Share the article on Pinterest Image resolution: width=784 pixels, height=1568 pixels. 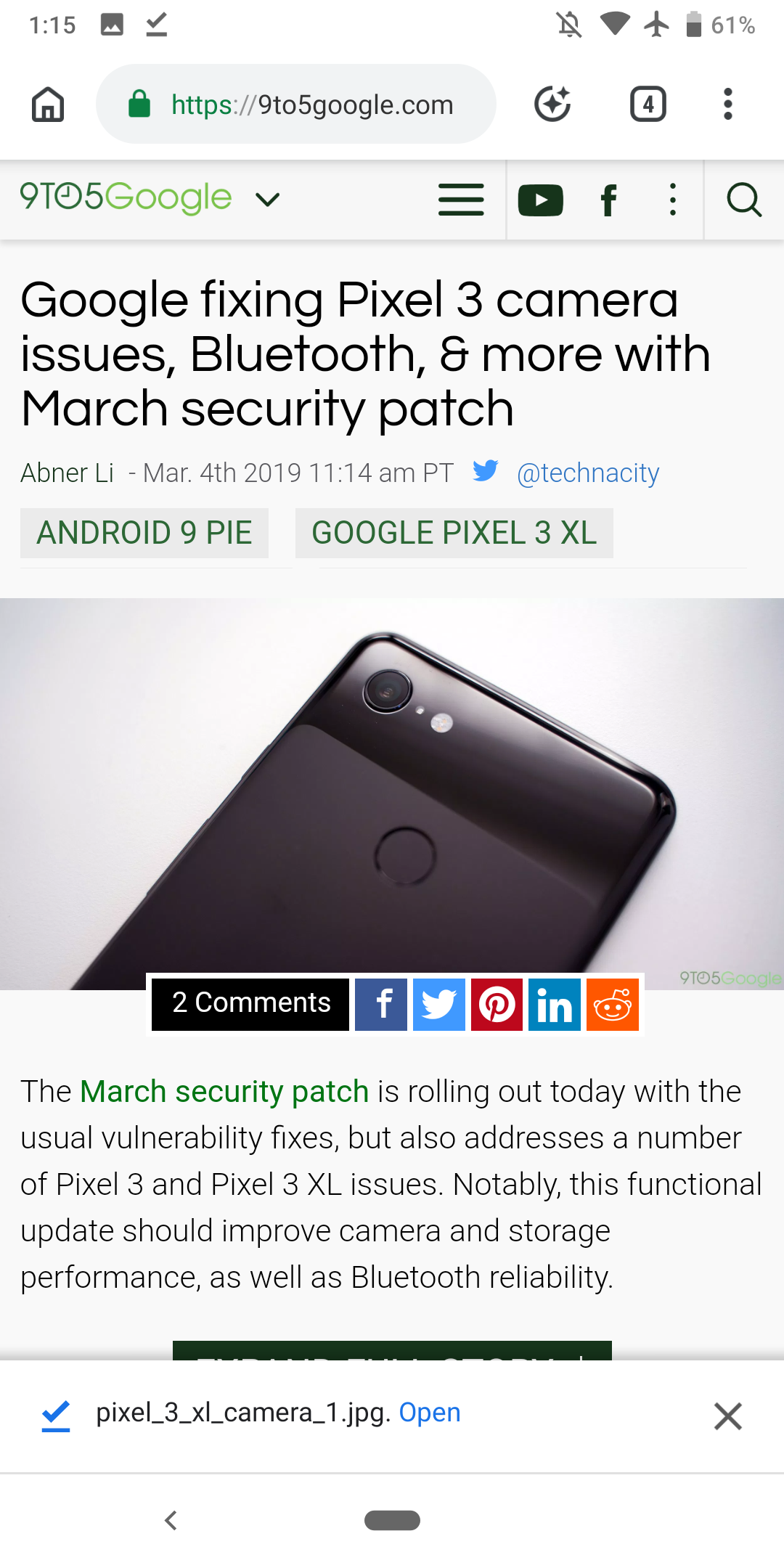497,1005
